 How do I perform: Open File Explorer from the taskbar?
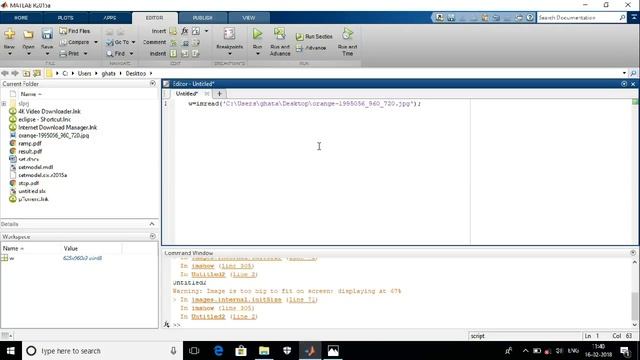264,351
